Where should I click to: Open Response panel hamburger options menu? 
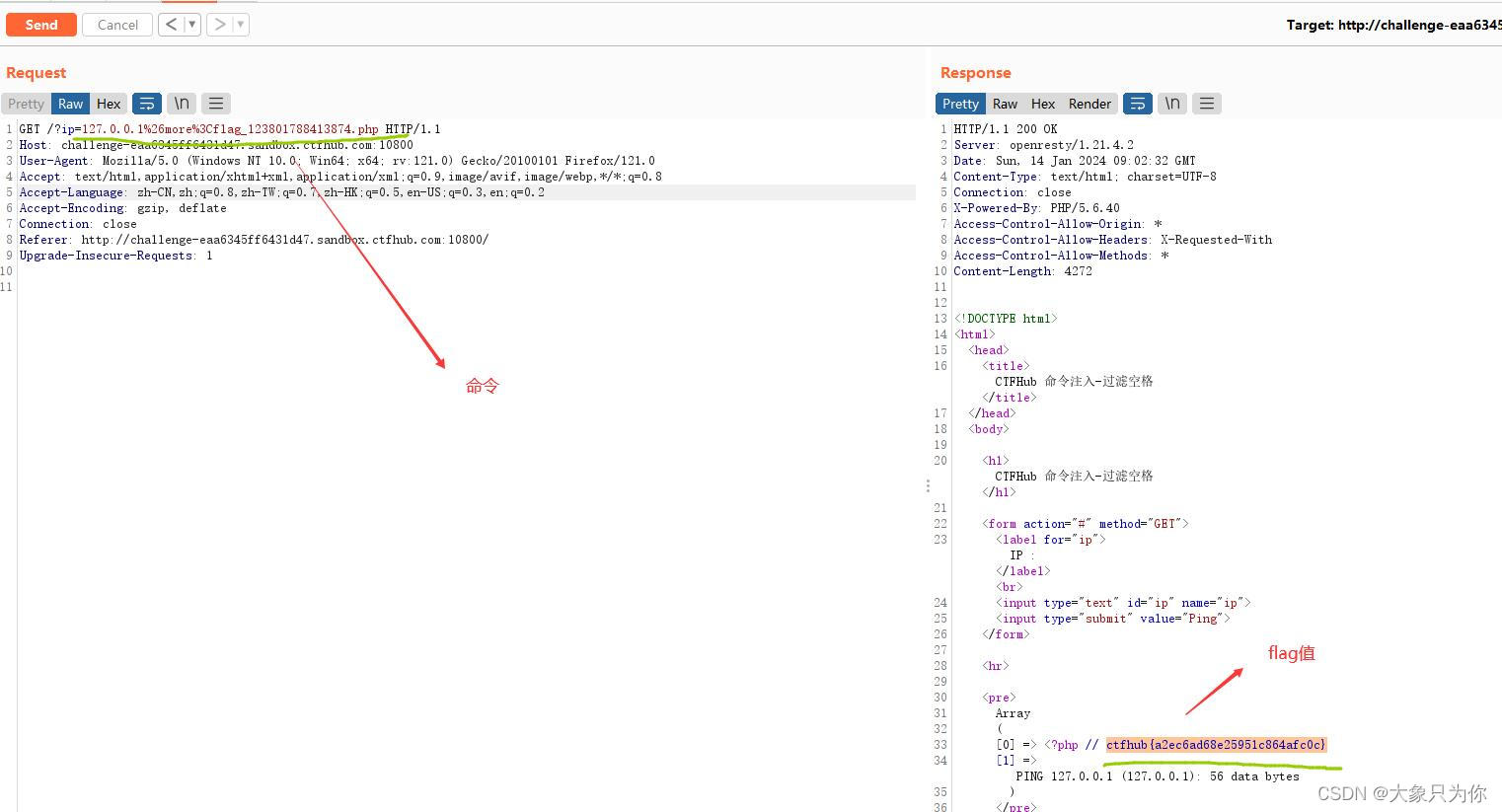click(1207, 104)
